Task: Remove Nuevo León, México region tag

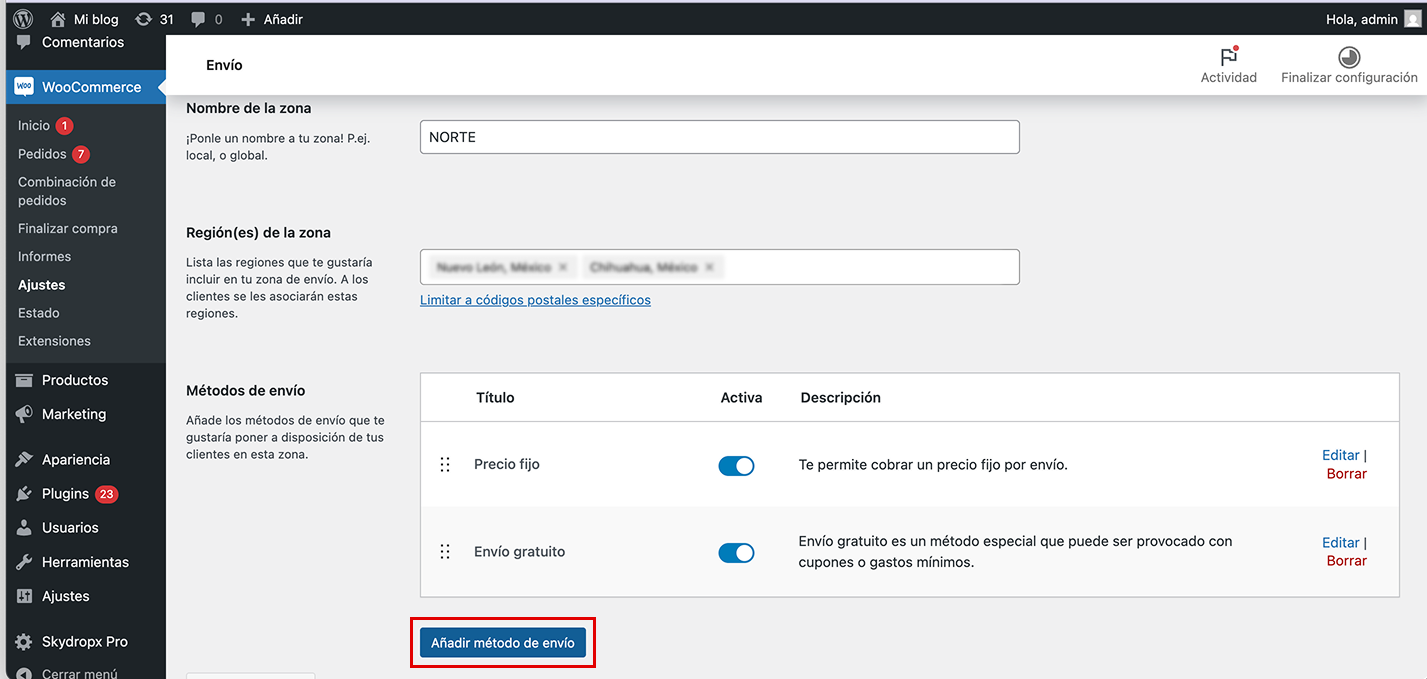Action: (563, 267)
